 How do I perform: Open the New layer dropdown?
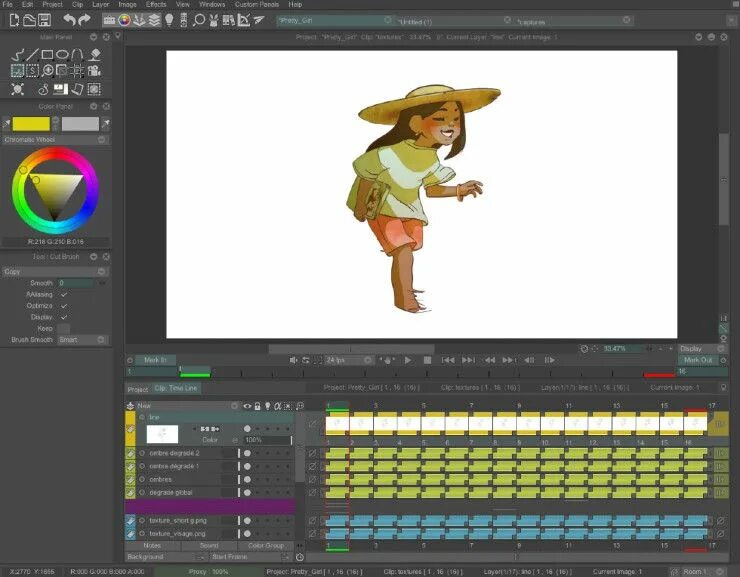[188, 406]
